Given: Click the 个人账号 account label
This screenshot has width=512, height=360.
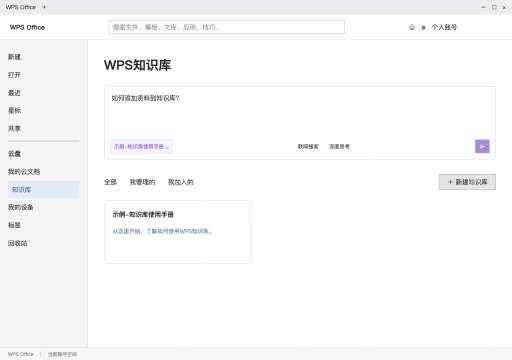Looking at the screenshot, I should pos(444,27).
